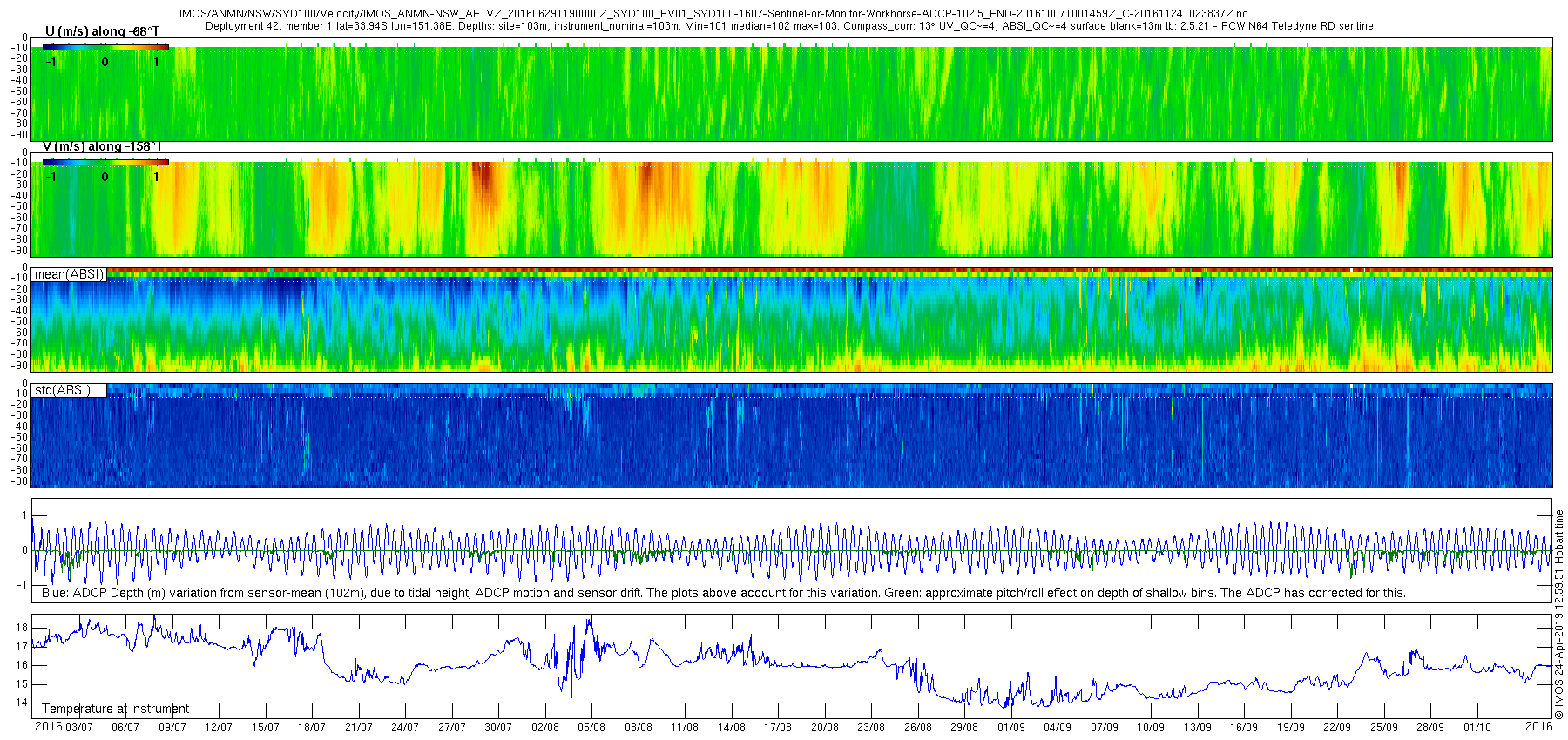
Task: Click the '09/07' date tick label
Action: pos(172,727)
